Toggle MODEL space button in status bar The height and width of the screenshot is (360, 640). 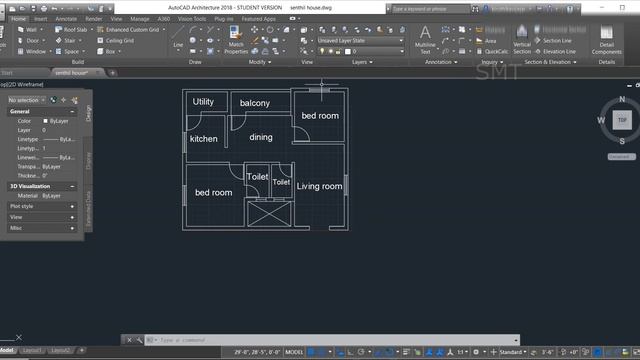tap(294, 352)
